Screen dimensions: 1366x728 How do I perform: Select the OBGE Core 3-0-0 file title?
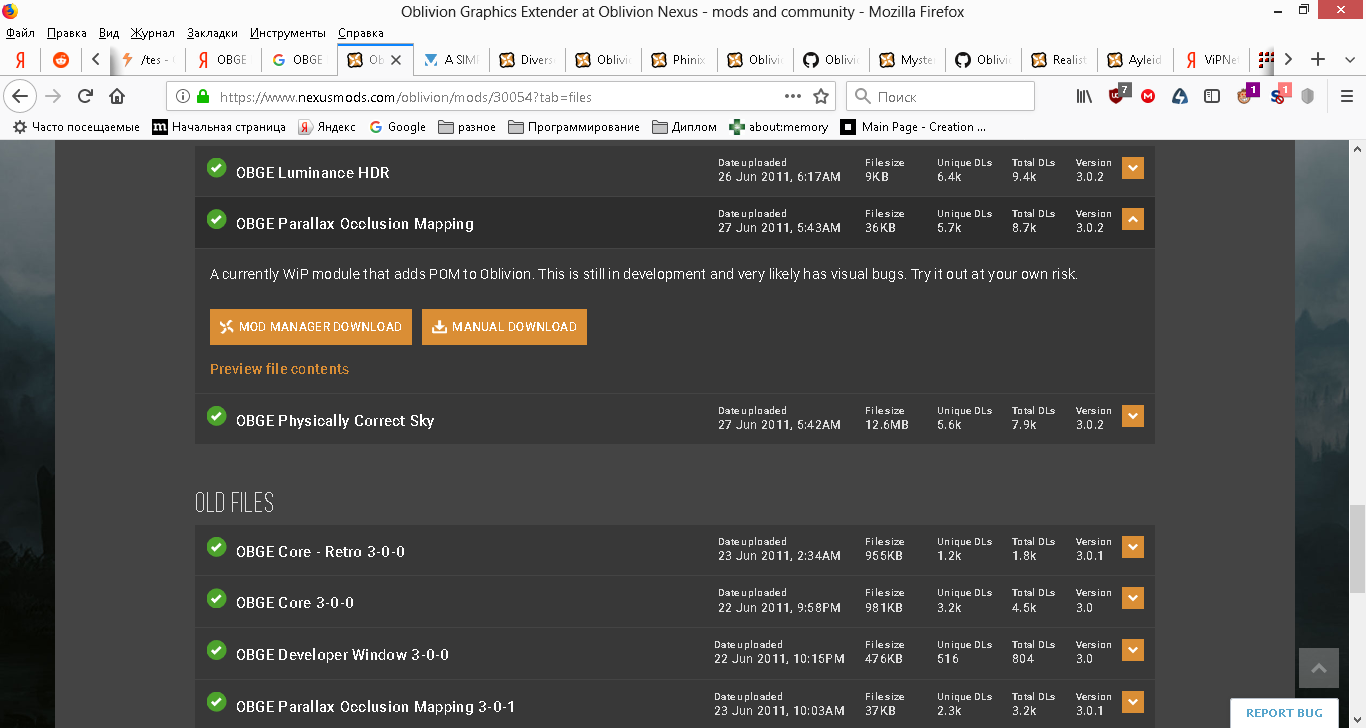[295, 602]
